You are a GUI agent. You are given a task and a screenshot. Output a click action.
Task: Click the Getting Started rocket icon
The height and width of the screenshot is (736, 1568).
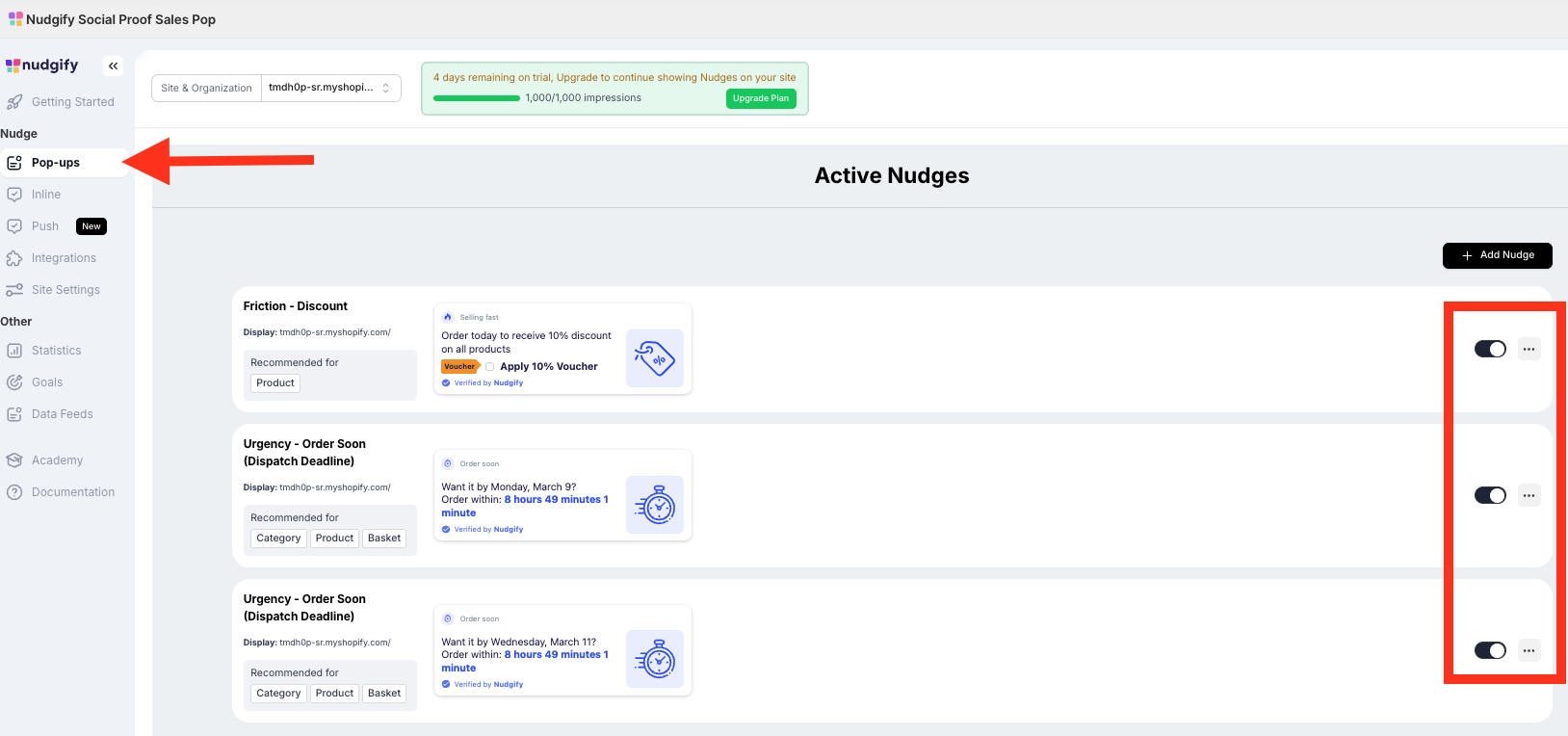pyautogui.click(x=14, y=102)
